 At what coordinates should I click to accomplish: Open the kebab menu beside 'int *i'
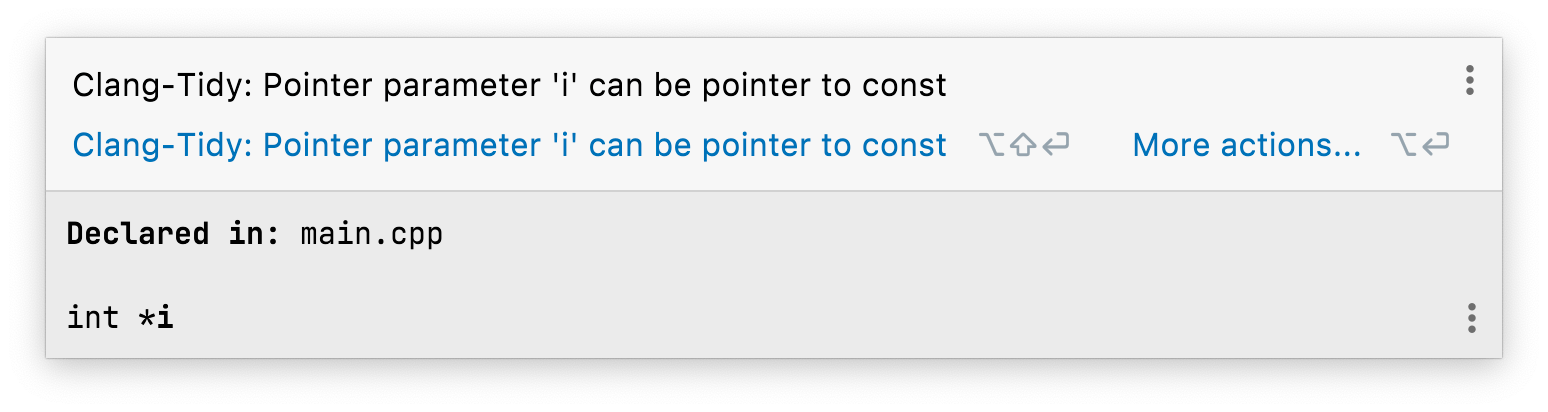click(x=1471, y=318)
